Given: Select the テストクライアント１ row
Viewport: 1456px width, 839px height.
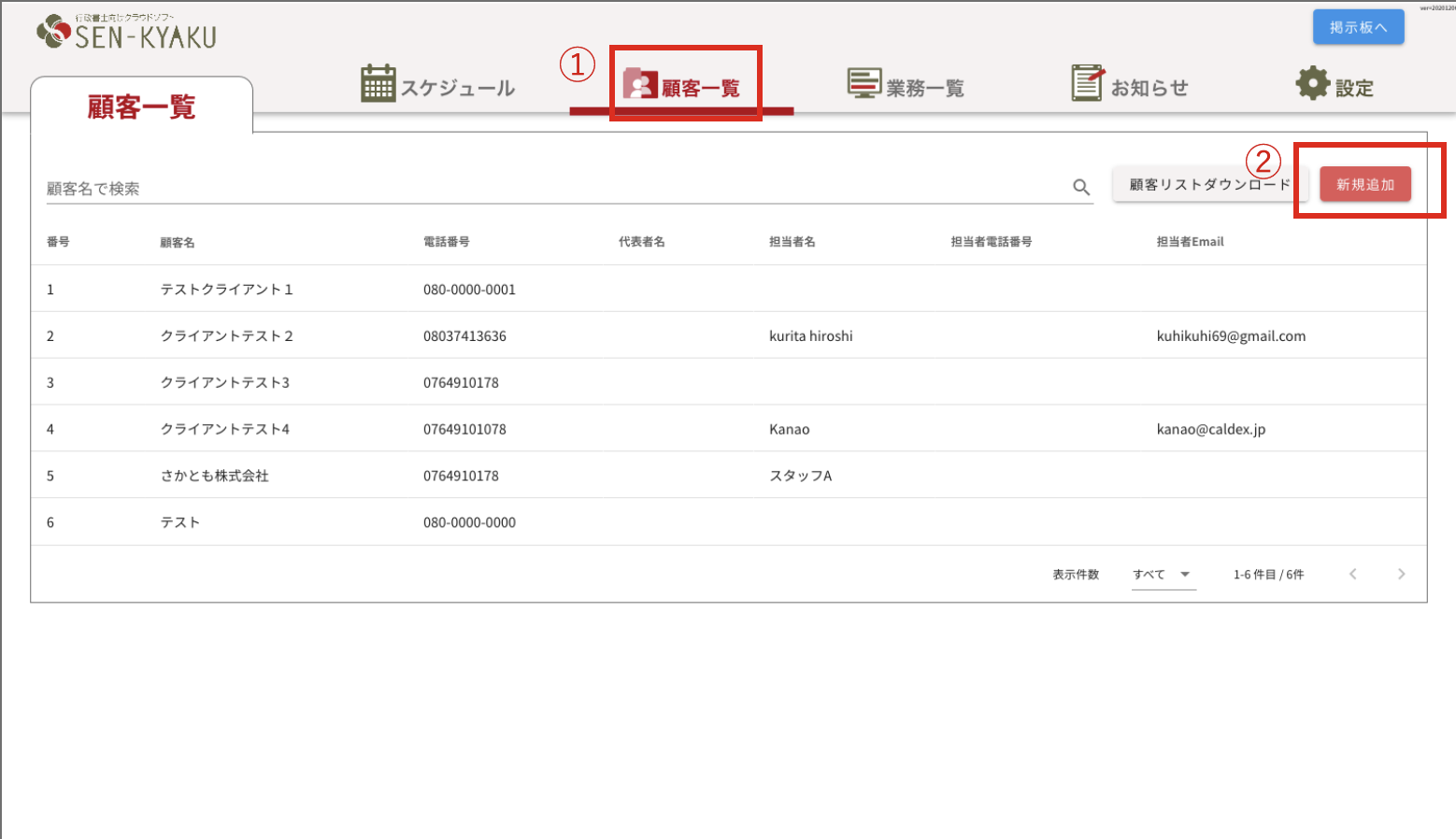Looking at the screenshot, I should point(226,290).
